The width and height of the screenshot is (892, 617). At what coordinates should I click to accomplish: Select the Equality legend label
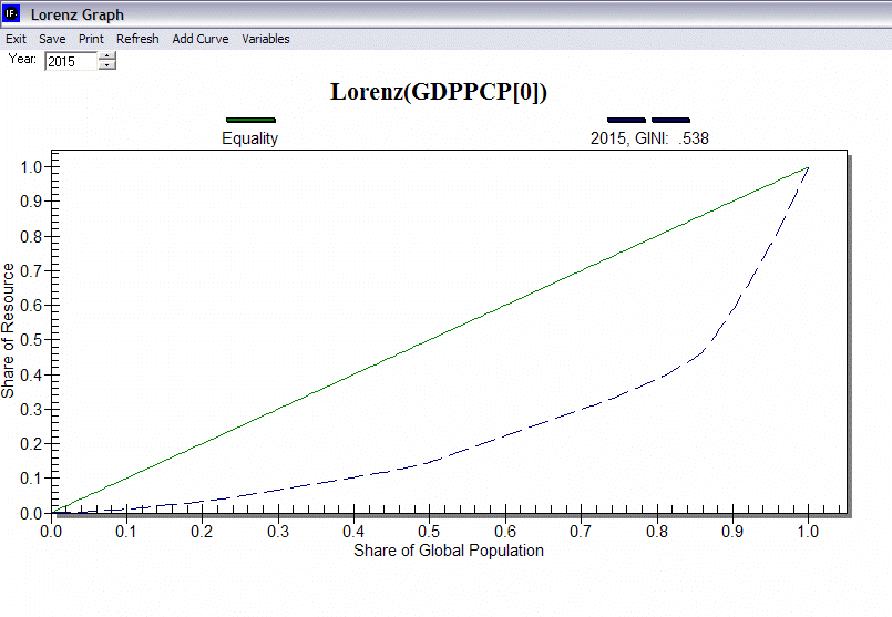pos(250,139)
